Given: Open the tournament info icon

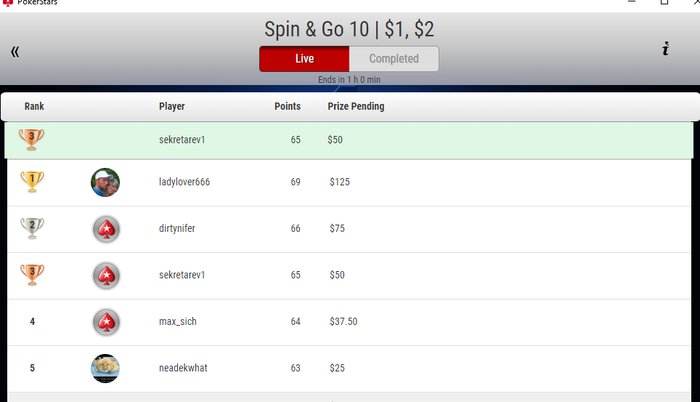Looking at the screenshot, I should (665, 49).
